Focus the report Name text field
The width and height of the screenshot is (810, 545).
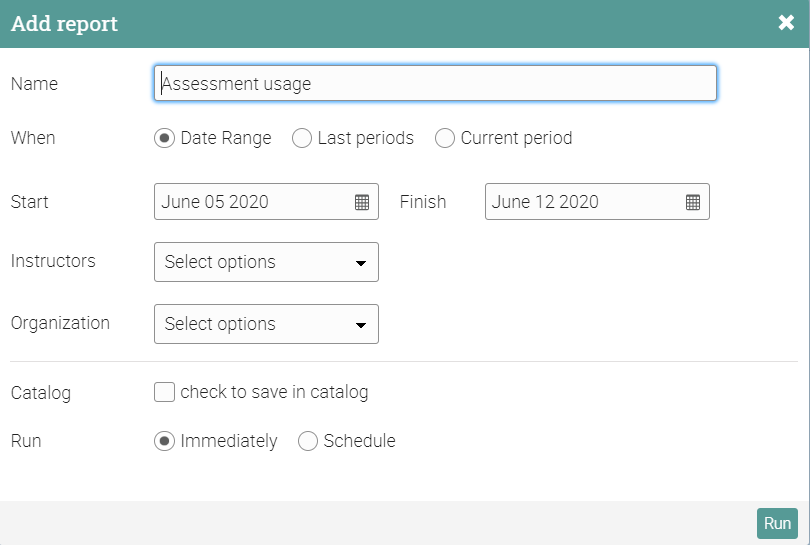(x=435, y=84)
